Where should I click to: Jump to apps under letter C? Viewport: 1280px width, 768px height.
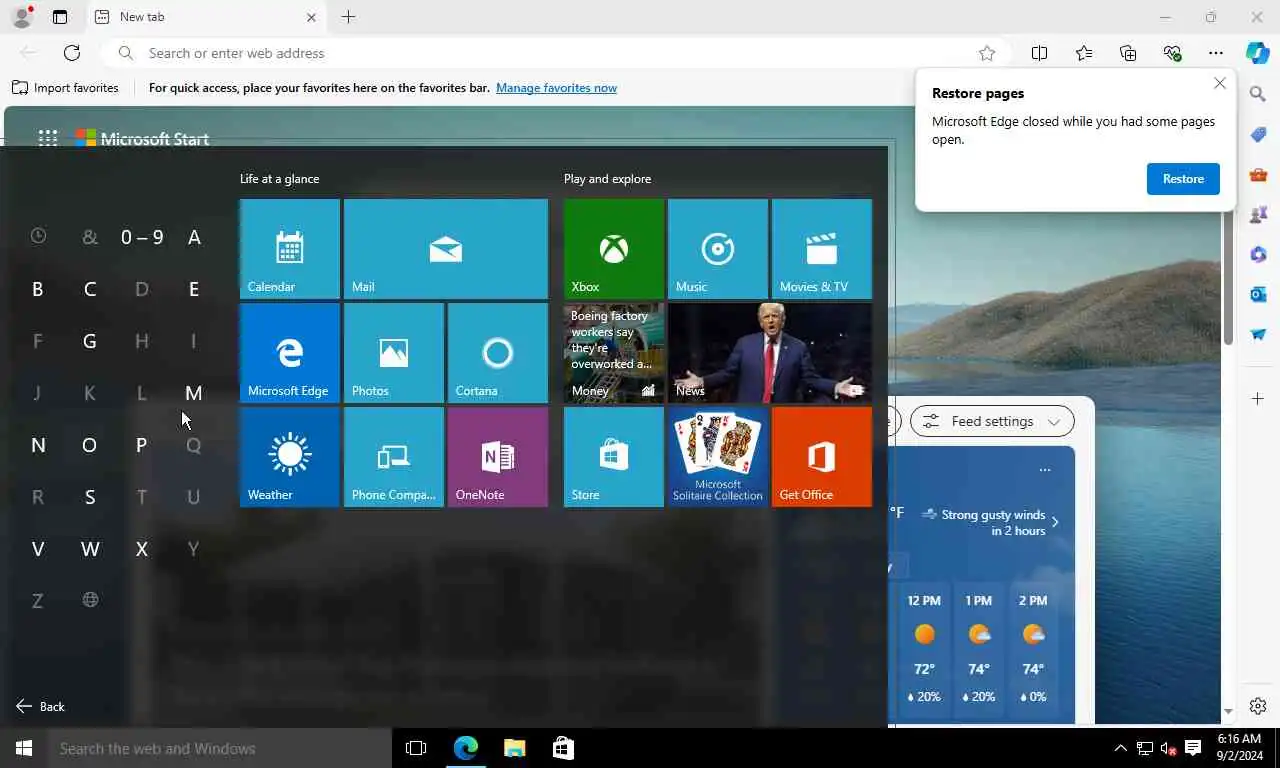90,289
